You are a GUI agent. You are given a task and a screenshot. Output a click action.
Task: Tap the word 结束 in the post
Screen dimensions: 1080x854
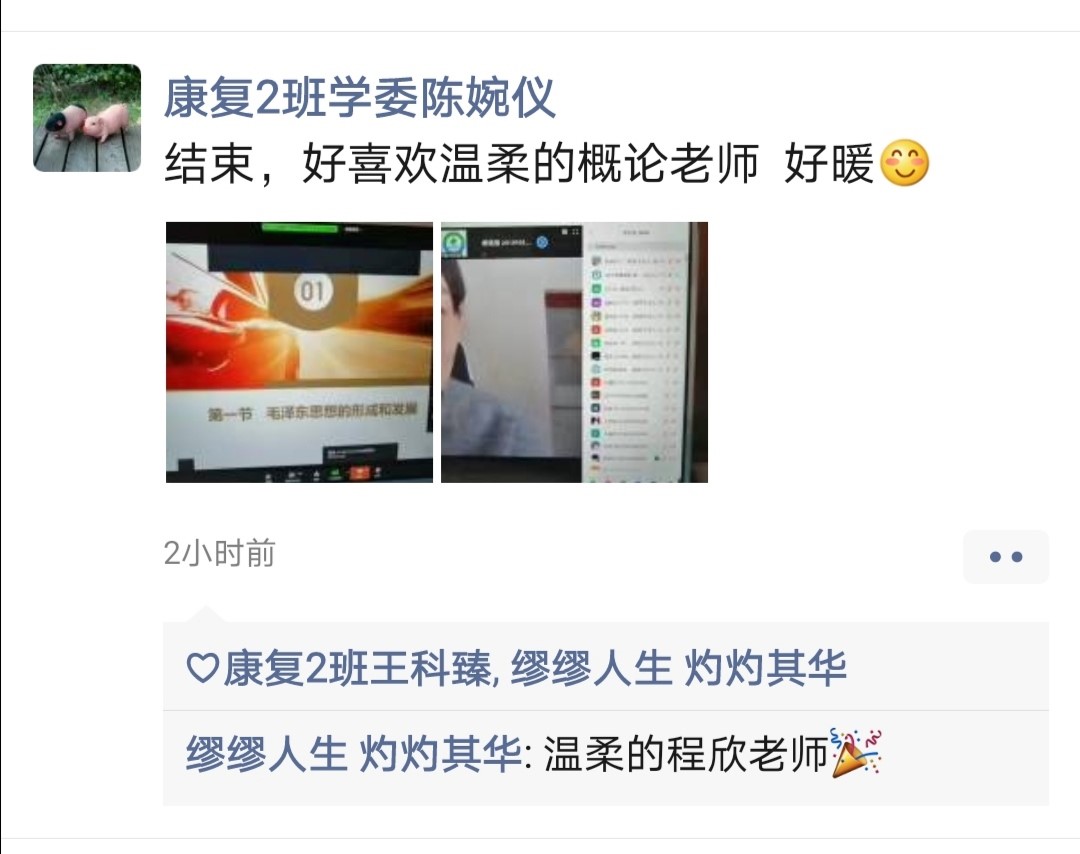click(x=209, y=163)
